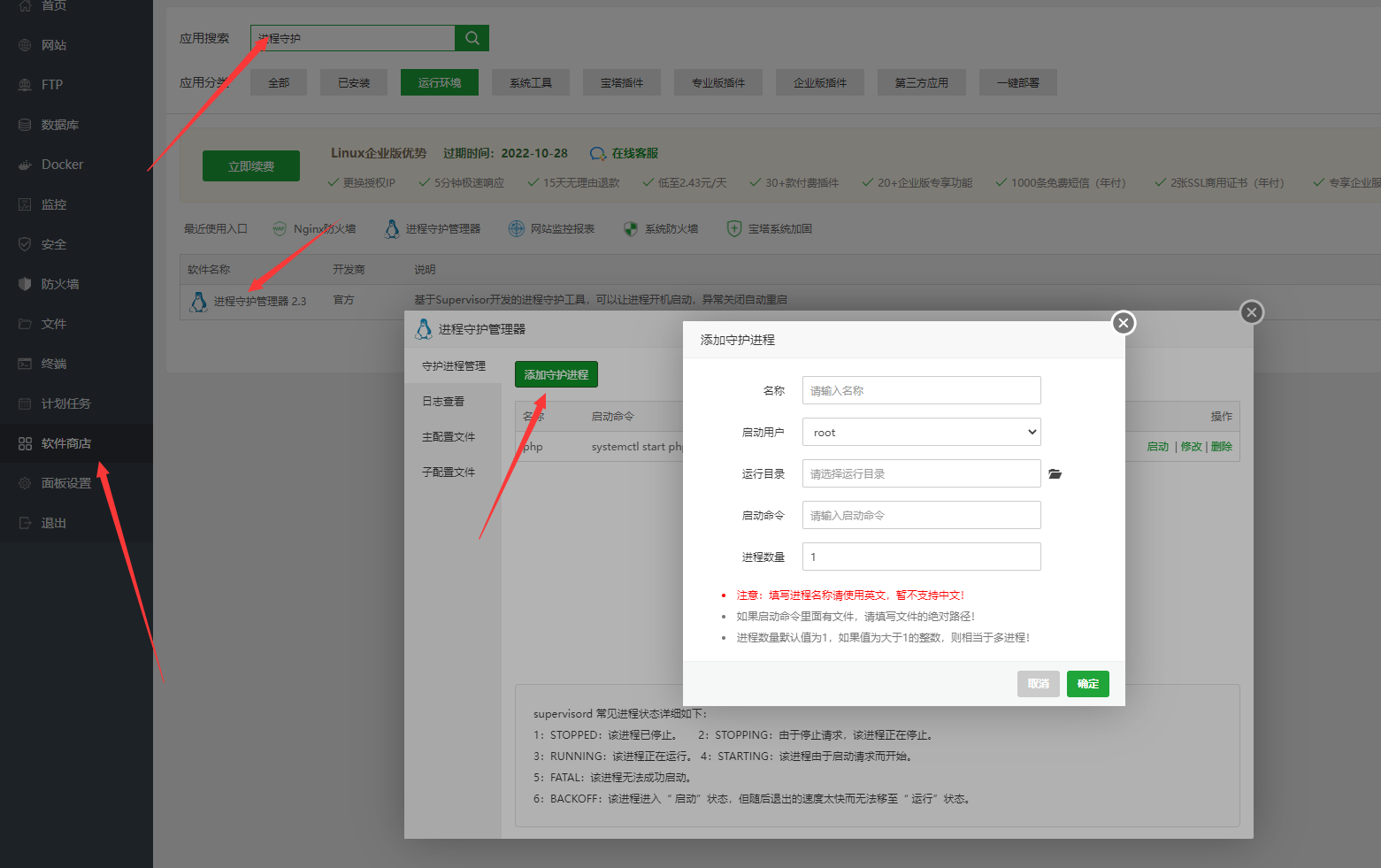Click the 立即续费 renew button

pos(251,165)
